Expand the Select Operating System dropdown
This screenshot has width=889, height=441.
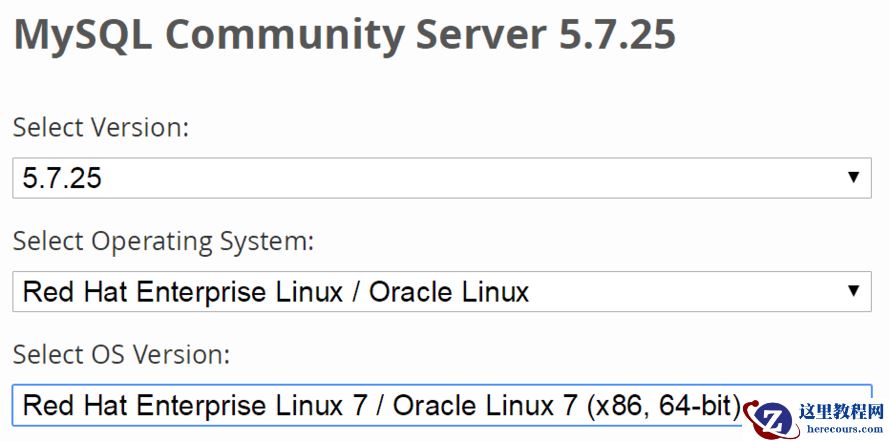[441, 291]
